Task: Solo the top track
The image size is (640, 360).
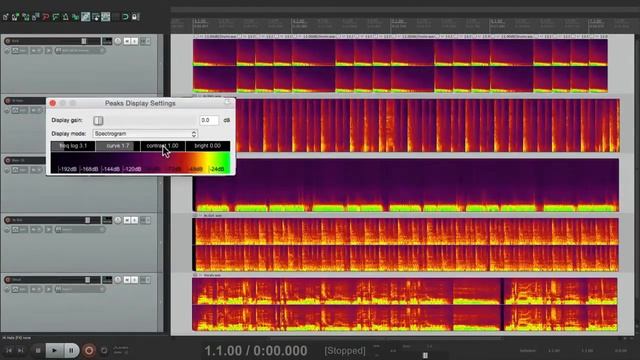Action: (x=135, y=41)
